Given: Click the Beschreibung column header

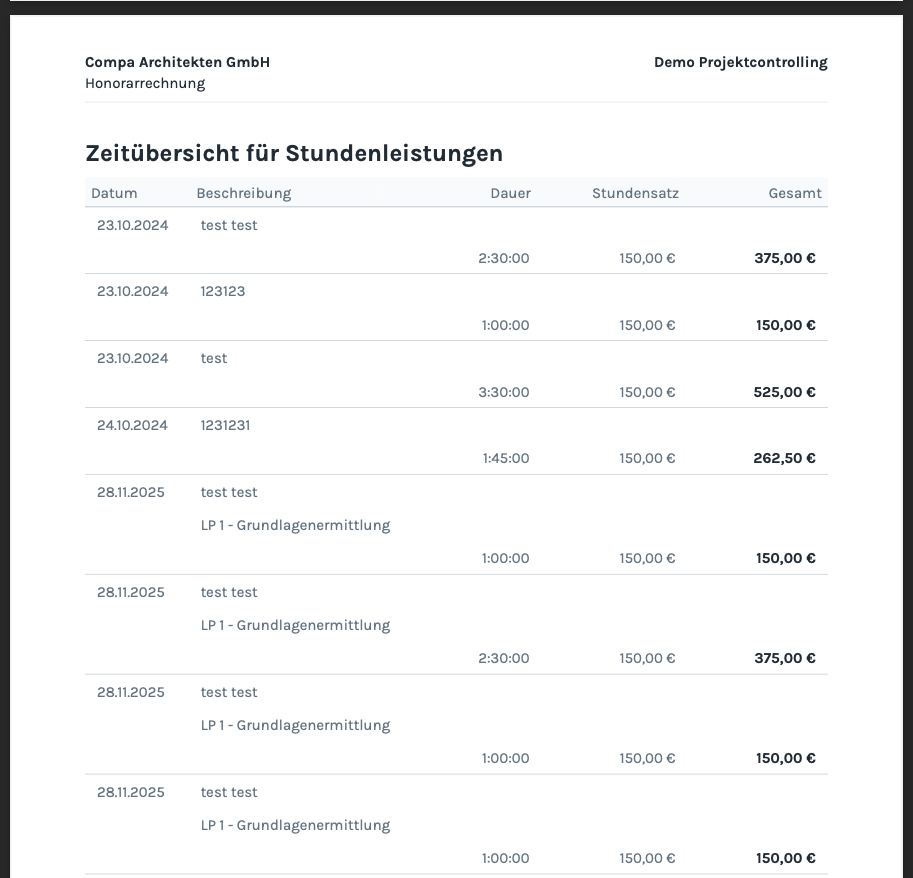Looking at the screenshot, I should 243,193.
